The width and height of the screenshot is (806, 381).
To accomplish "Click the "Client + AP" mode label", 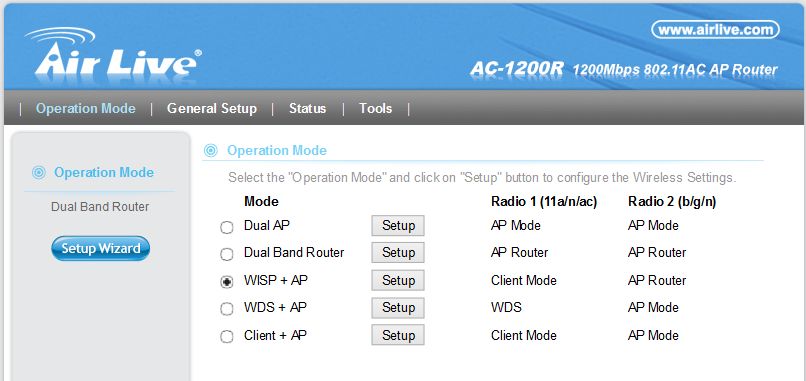I will pos(276,335).
